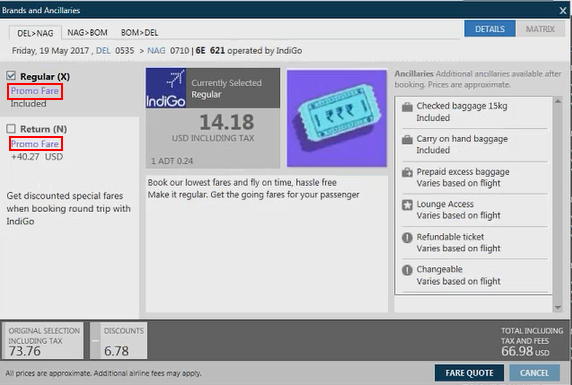Click the '1 ADT 0.24' text
572x385 pixels.
(x=172, y=161)
